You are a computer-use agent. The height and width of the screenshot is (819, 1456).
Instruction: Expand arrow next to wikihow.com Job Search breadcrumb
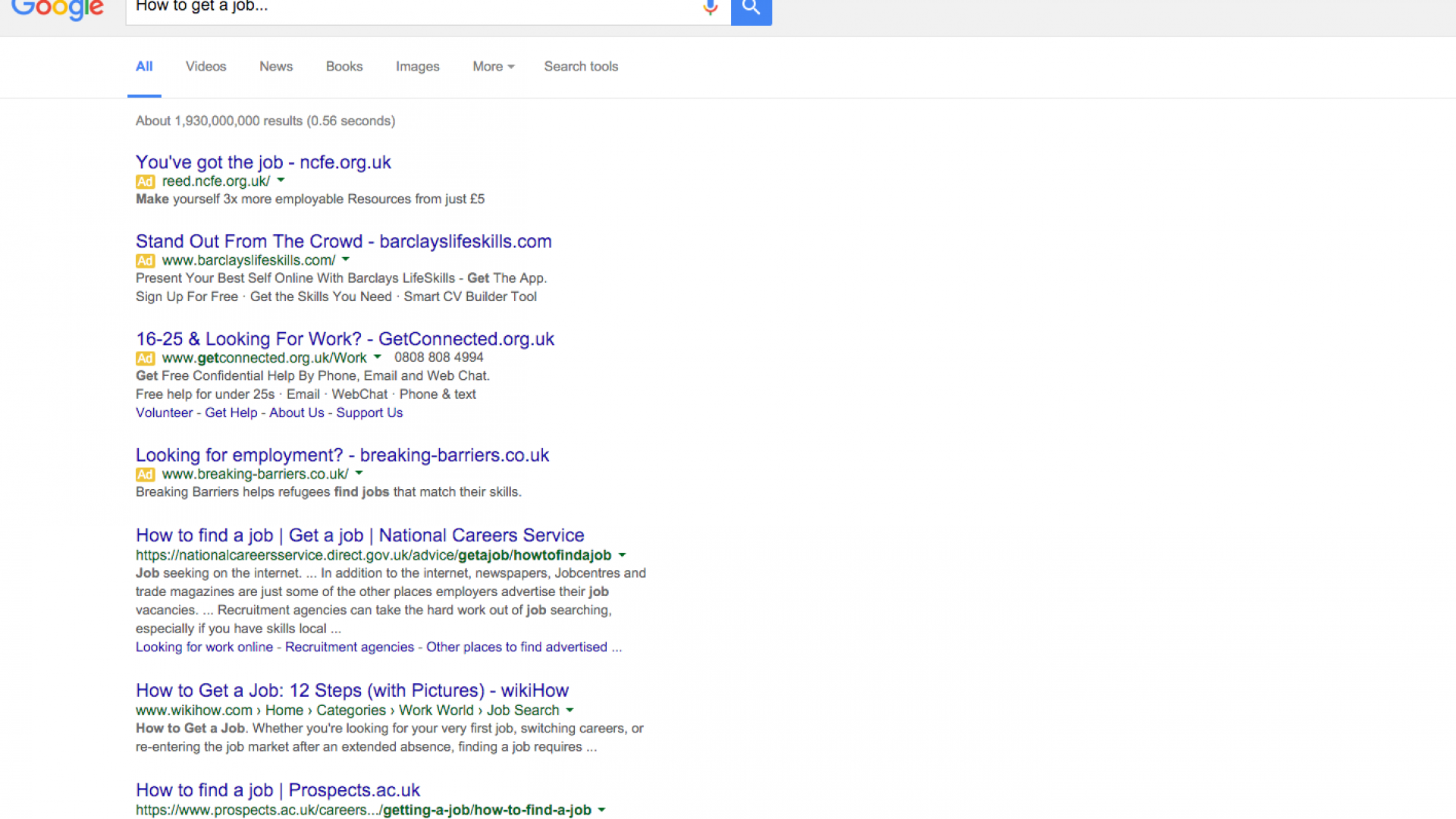[x=570, y=711]
